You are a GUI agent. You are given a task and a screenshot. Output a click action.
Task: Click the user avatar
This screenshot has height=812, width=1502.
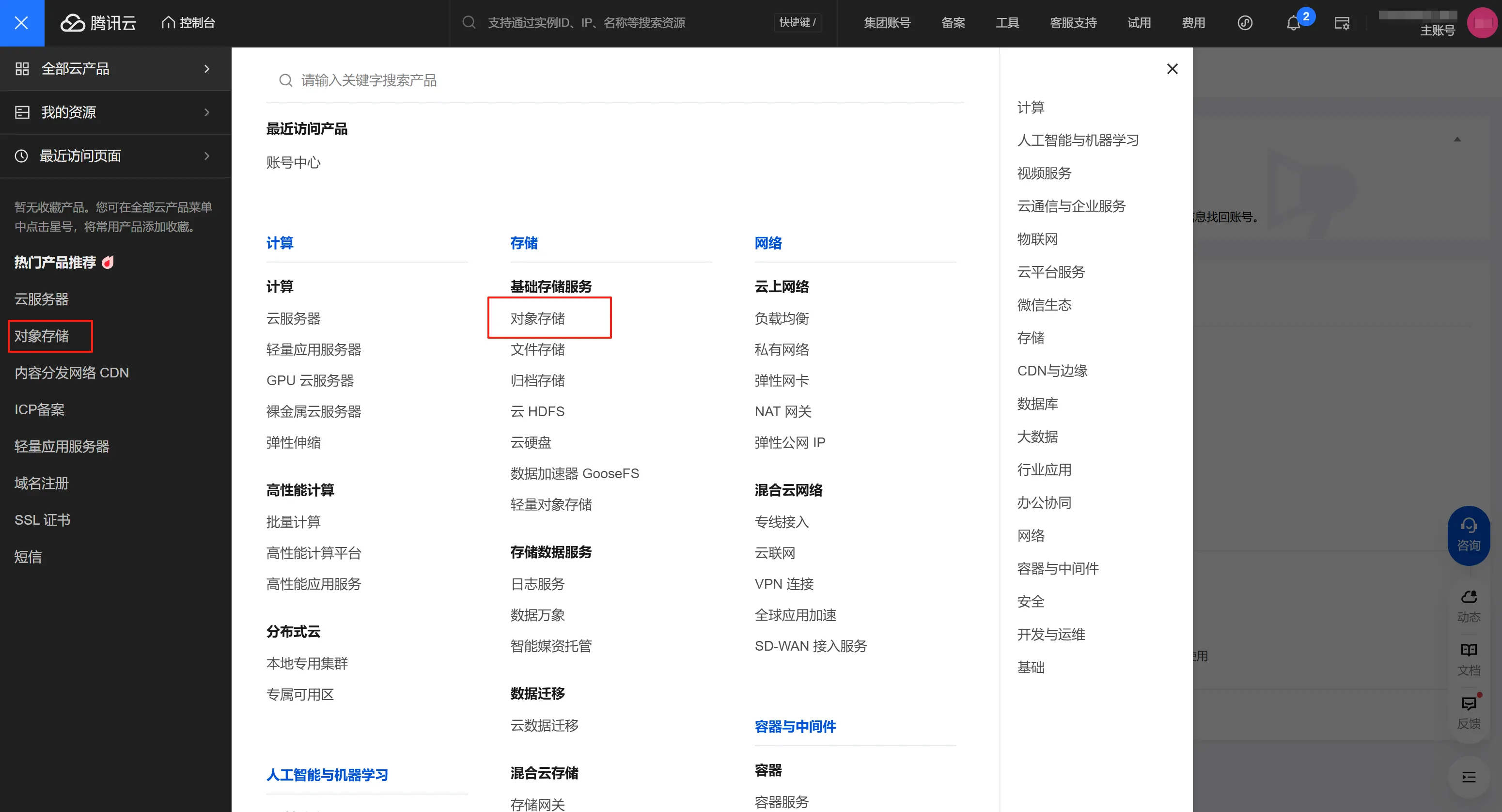1483,23
